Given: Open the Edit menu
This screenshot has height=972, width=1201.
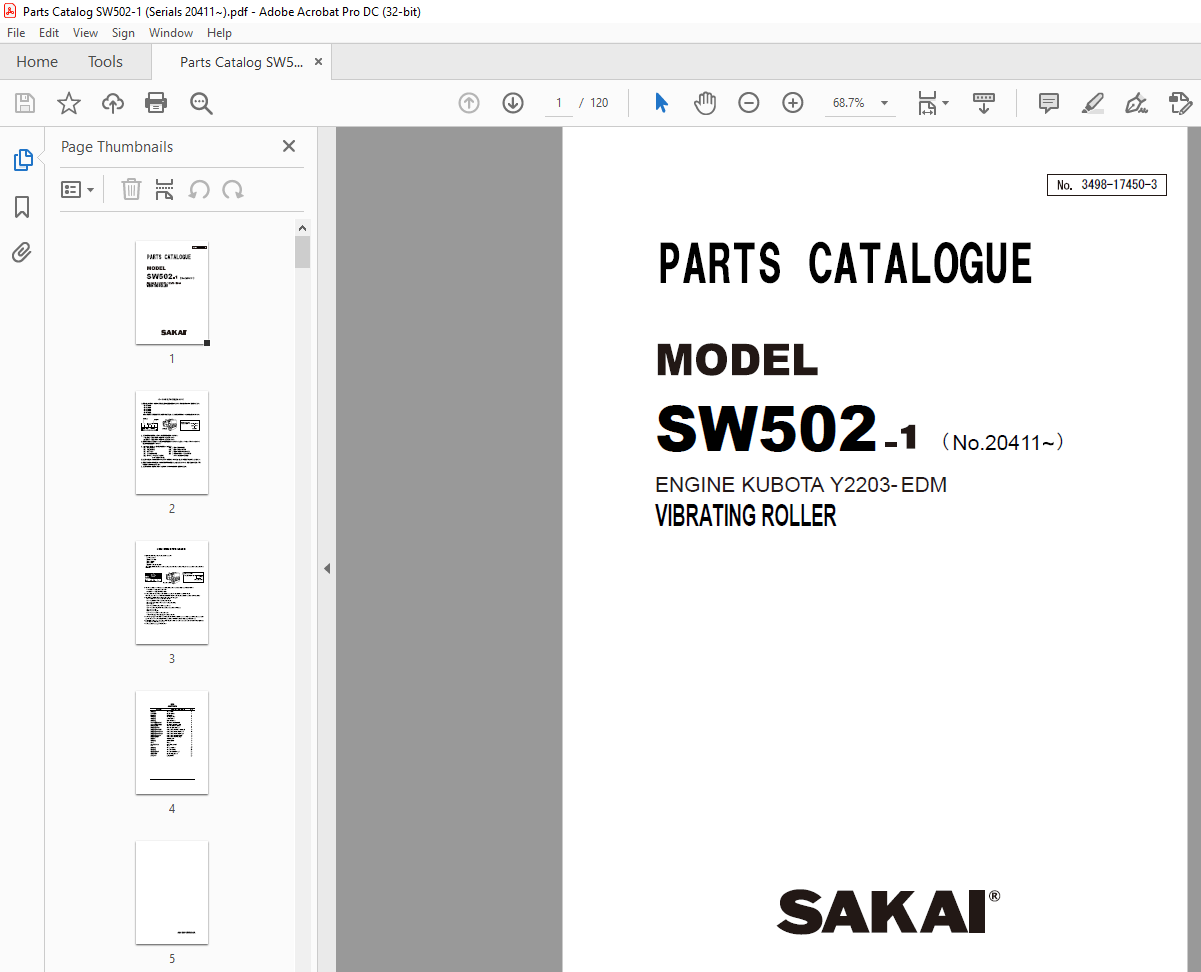Looking at the screenshot, I should click(49, 33).
